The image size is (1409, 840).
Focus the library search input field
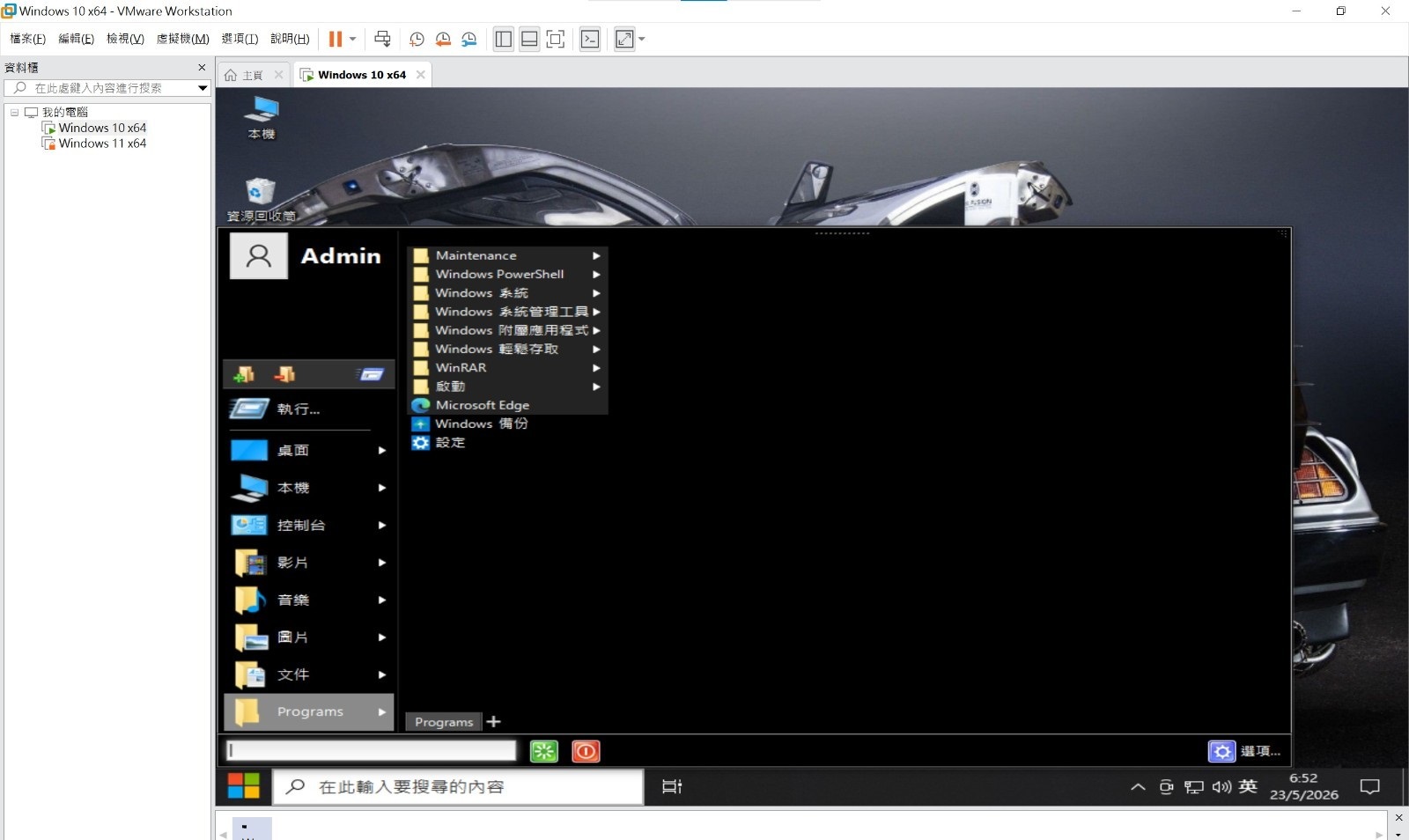(100, 88)
